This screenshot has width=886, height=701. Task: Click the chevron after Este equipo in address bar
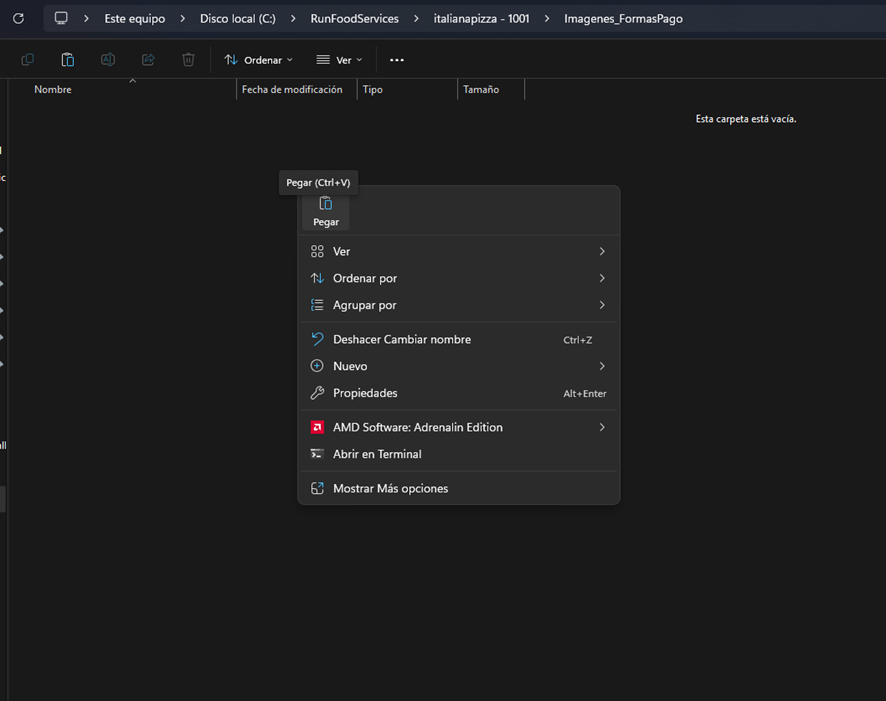click(183, 19)
